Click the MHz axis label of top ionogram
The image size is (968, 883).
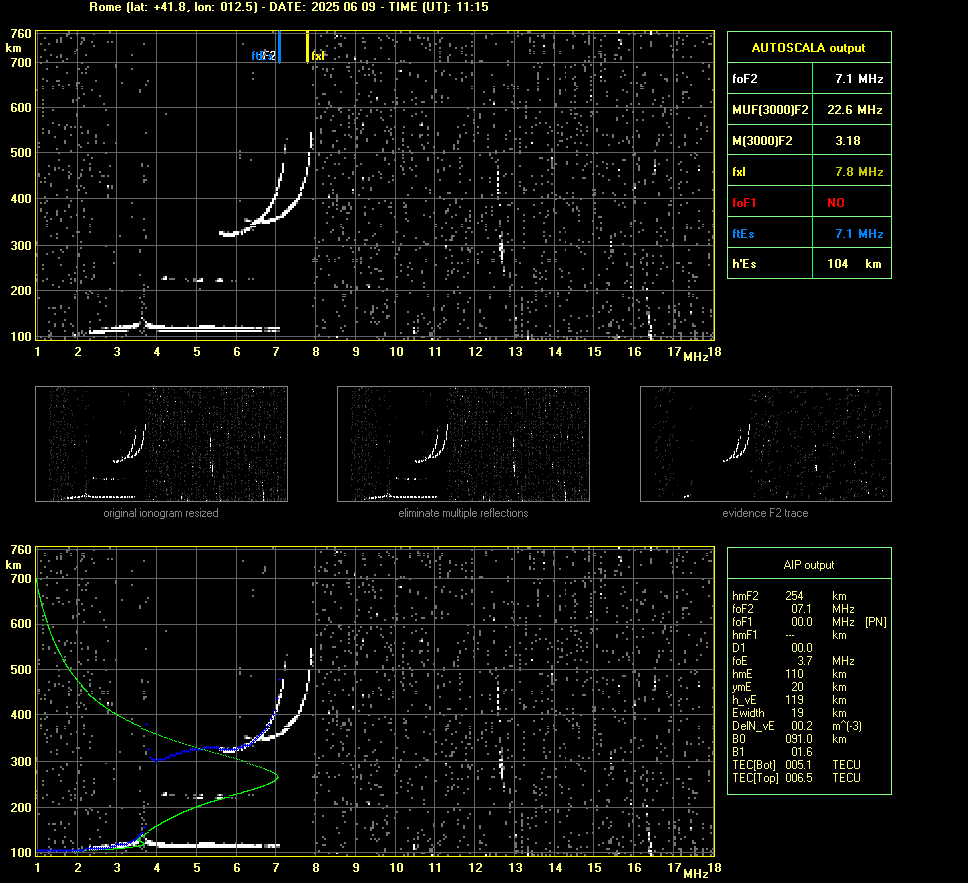(x=696, y=357)
